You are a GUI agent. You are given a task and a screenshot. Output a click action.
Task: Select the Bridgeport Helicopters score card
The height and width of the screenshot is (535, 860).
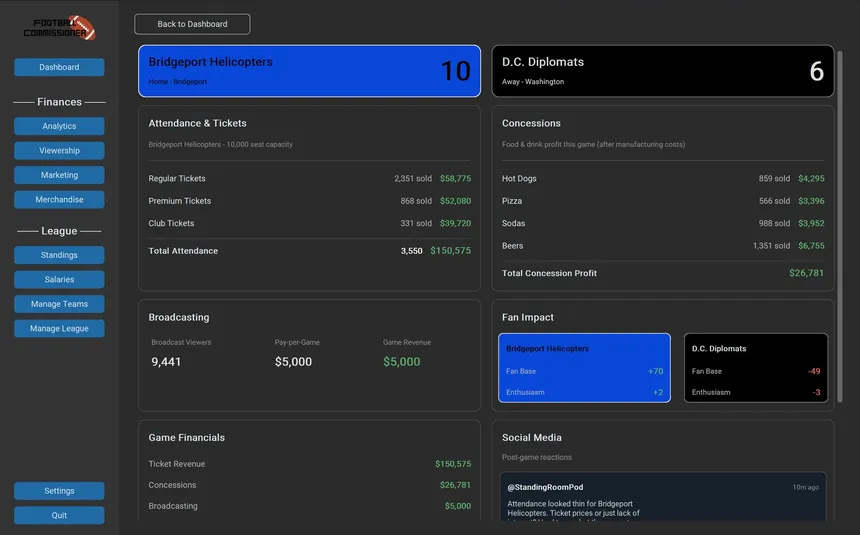pyautogui.click(x=309, y=71)
